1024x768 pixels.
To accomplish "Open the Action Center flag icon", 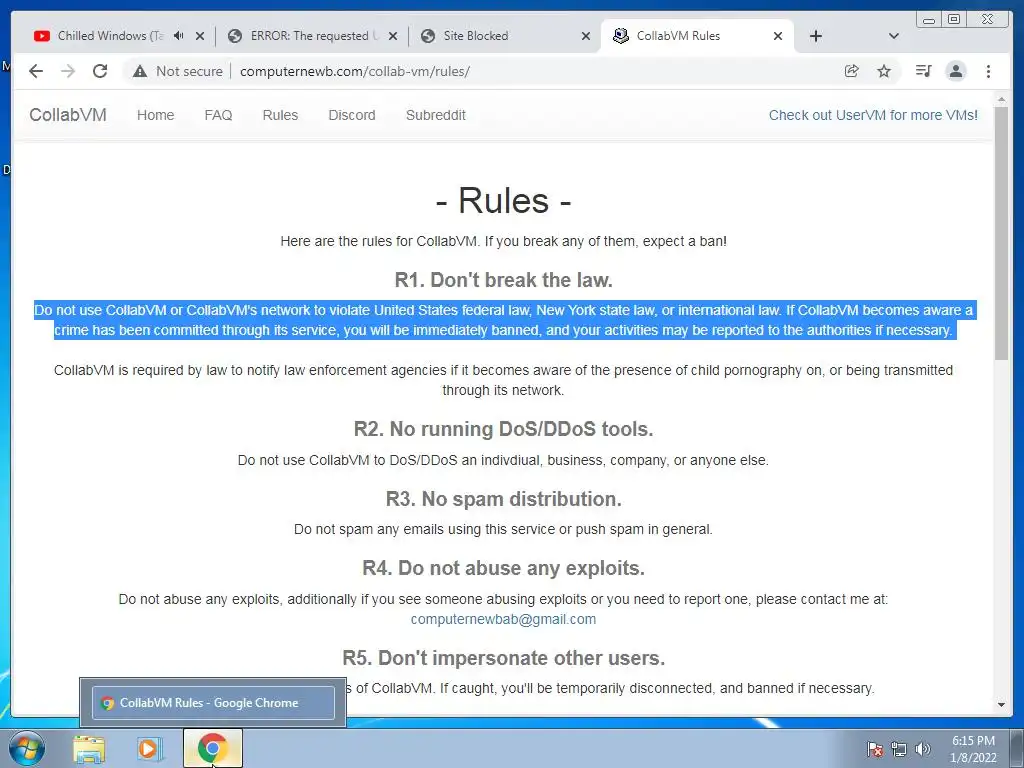I will 875,749.
